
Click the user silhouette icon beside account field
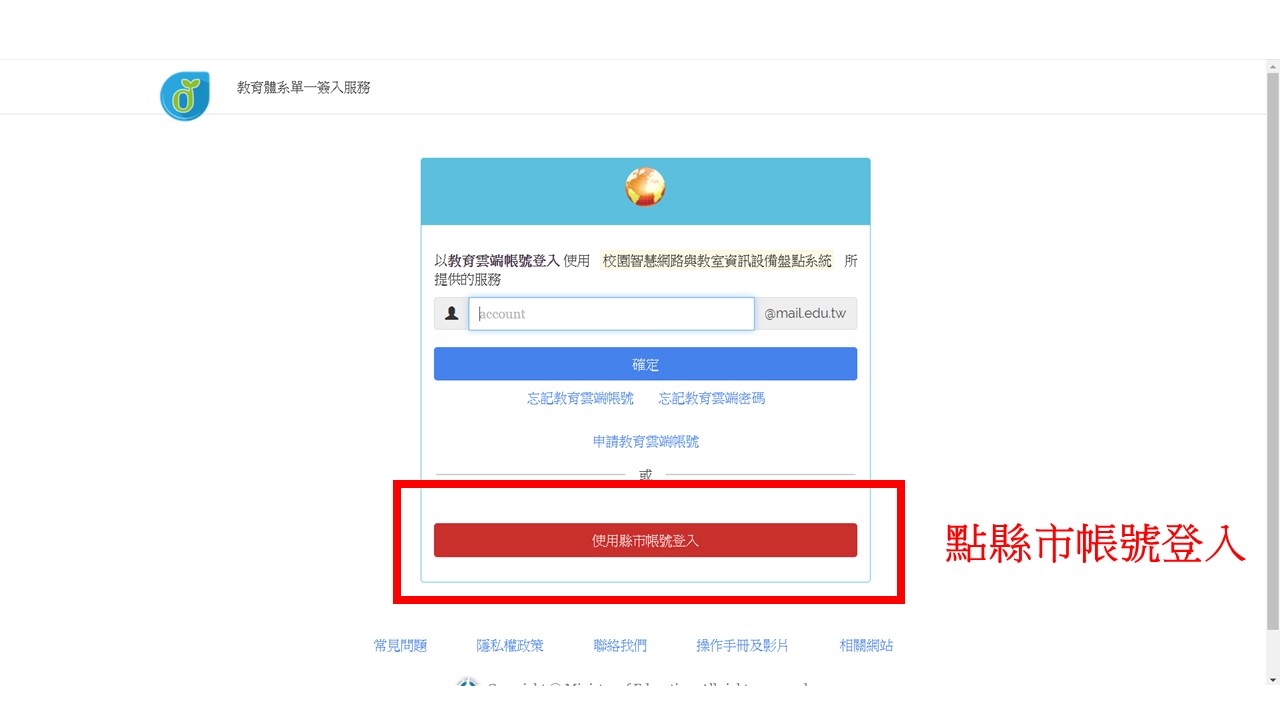click(x=451, y=314)
